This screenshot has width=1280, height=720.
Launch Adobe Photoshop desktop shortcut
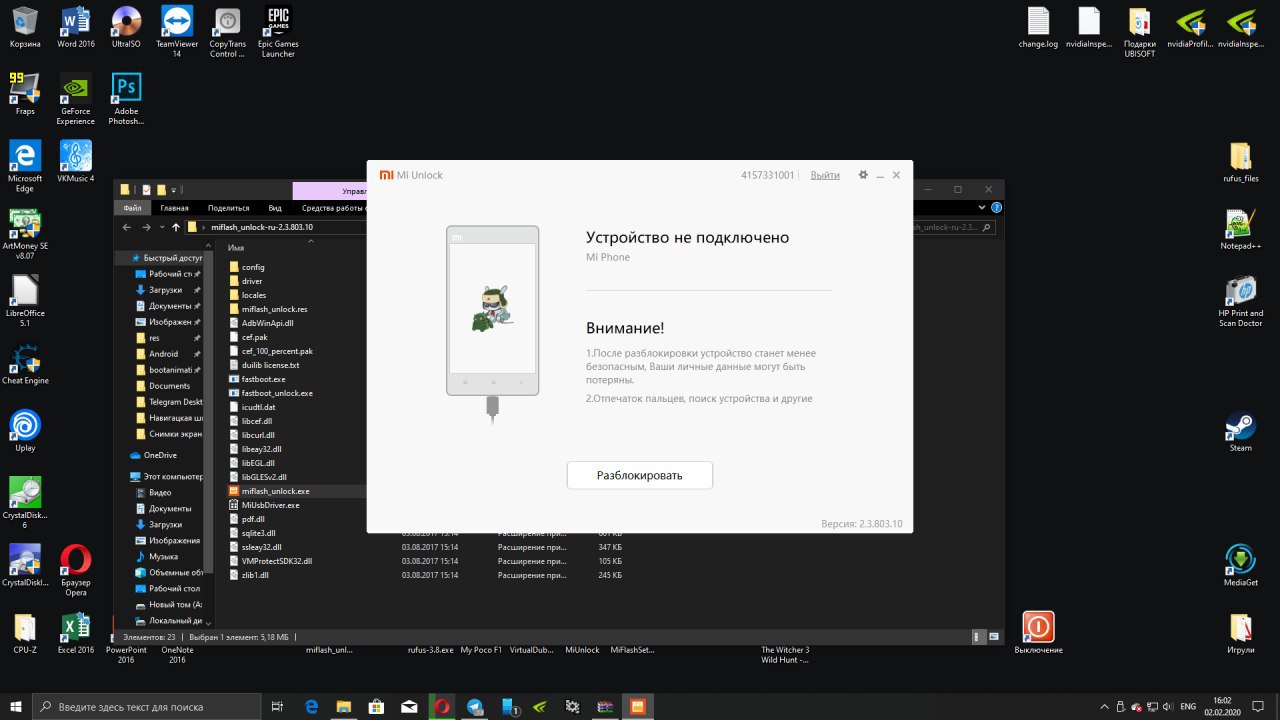[x=126, y=99]
